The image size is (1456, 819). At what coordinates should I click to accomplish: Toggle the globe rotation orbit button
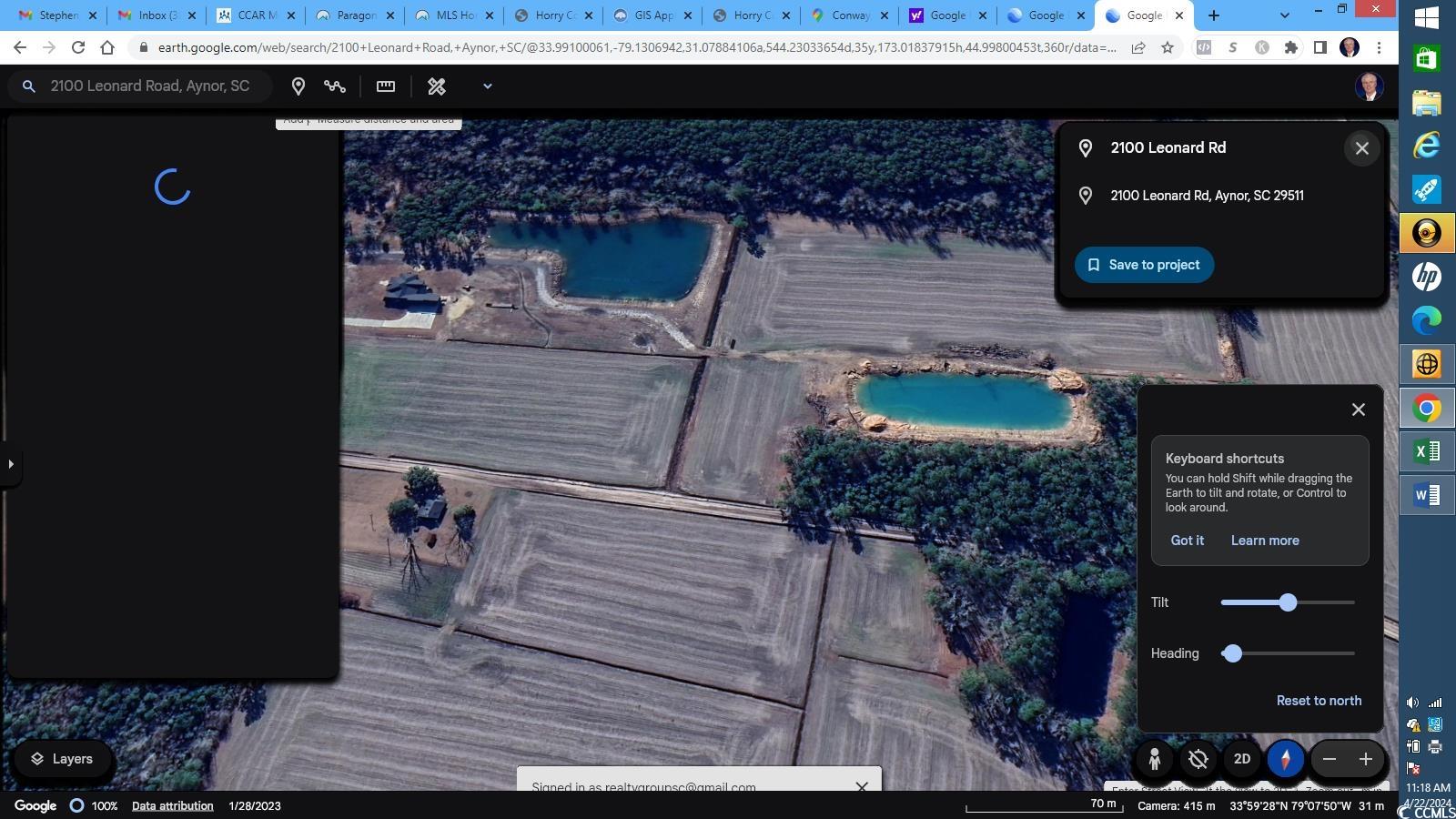(x=1198, y=759)
